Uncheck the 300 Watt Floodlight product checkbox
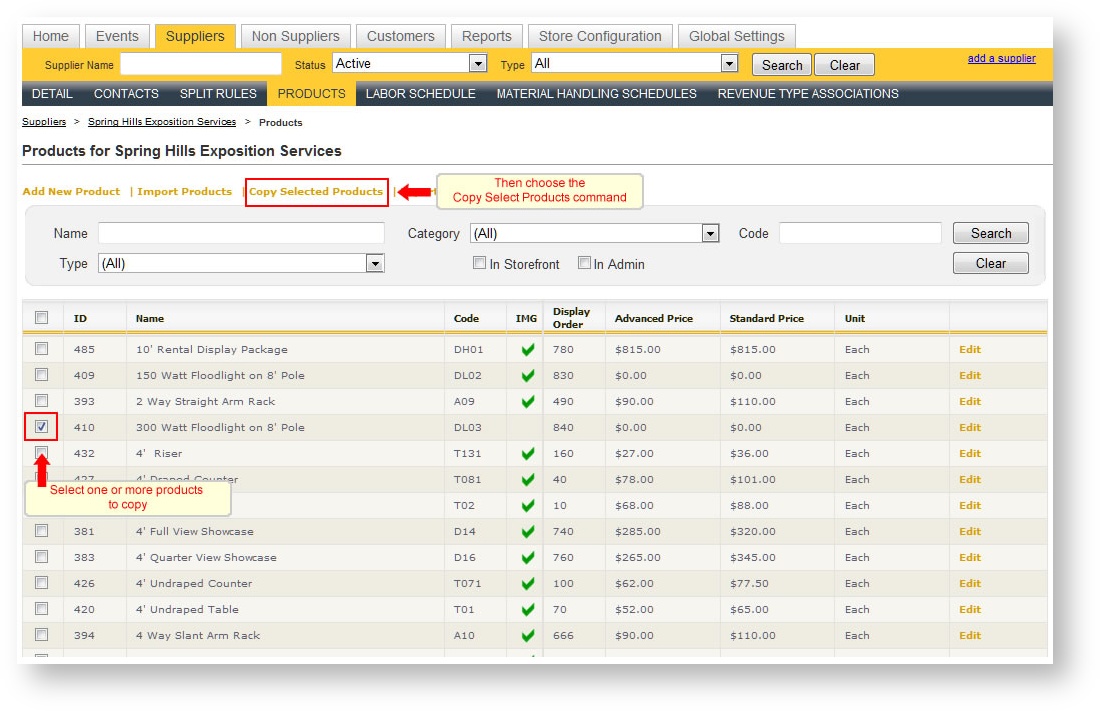The height and width of the screenshot is (712, 1101). (41, 427)
